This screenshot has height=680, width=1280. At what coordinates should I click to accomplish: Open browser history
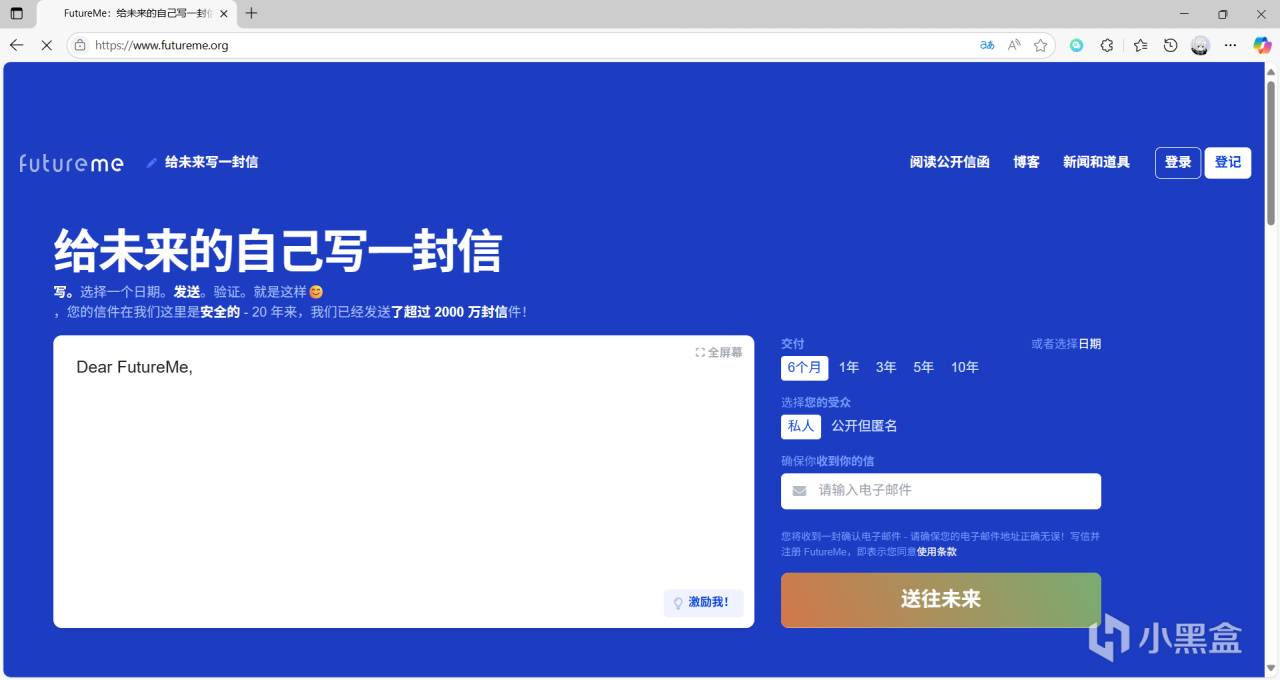tap(1170, 45)
